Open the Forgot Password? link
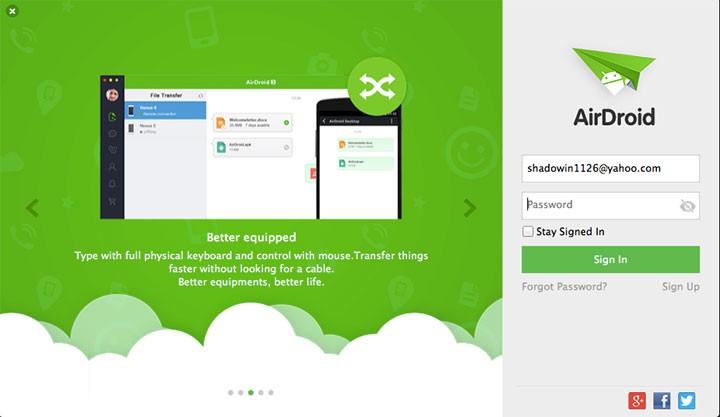 (564, 287)
